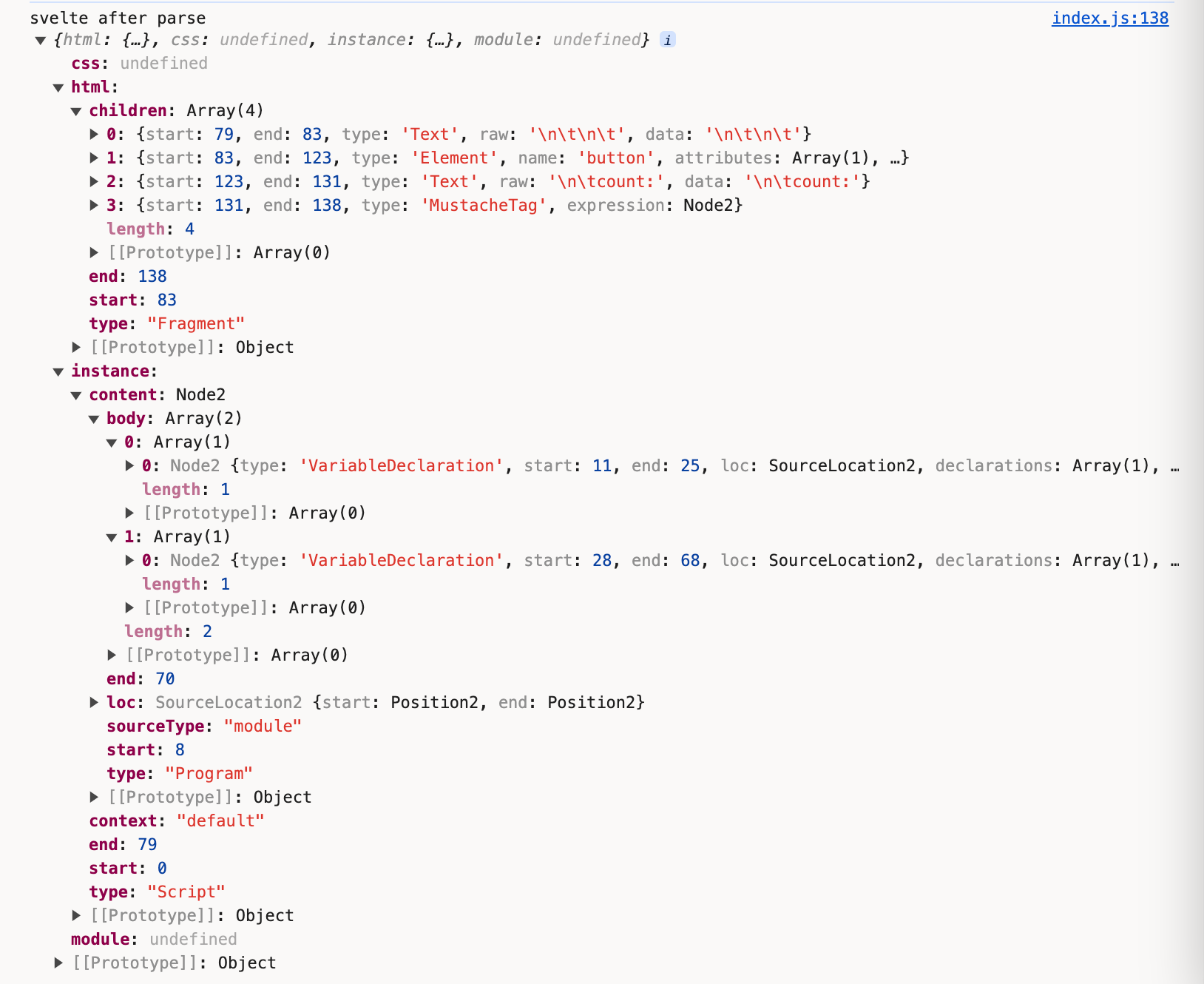Open the index.js:138 source link

(x=1109, y=18)
